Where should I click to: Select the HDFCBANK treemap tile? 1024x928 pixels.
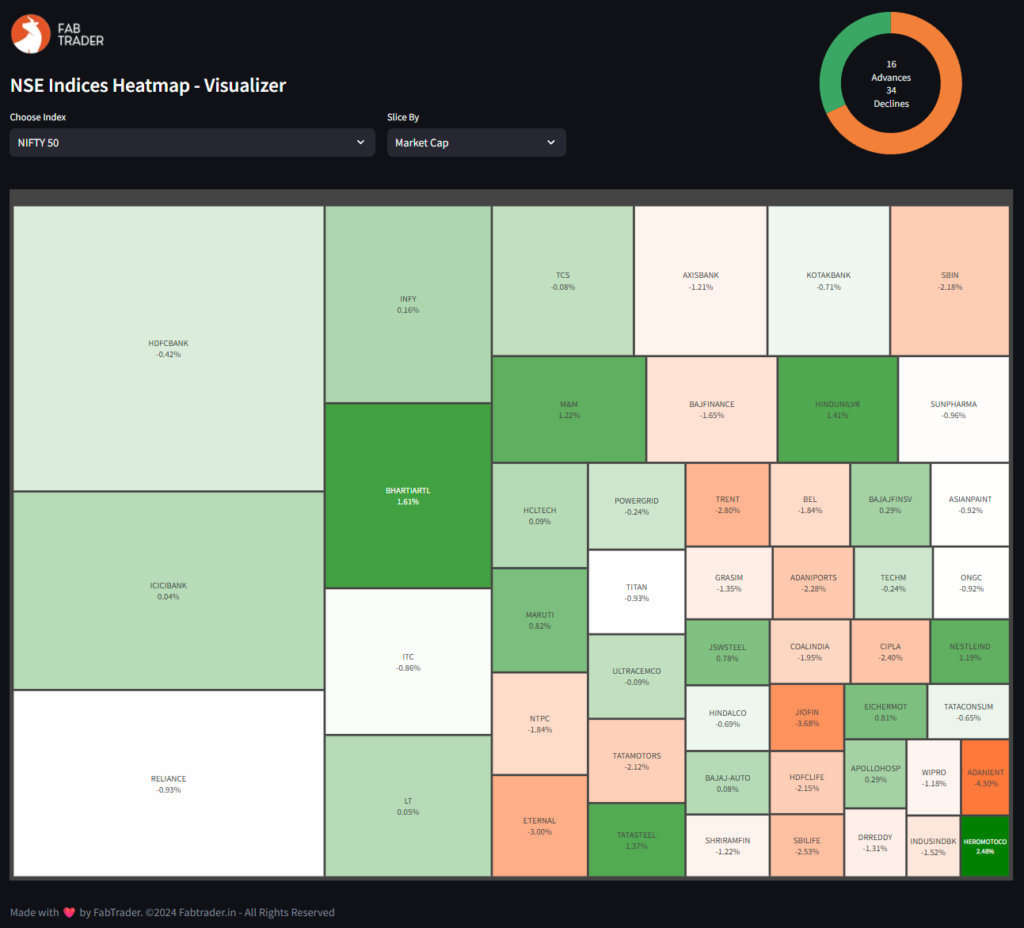[x=168, y=349]
